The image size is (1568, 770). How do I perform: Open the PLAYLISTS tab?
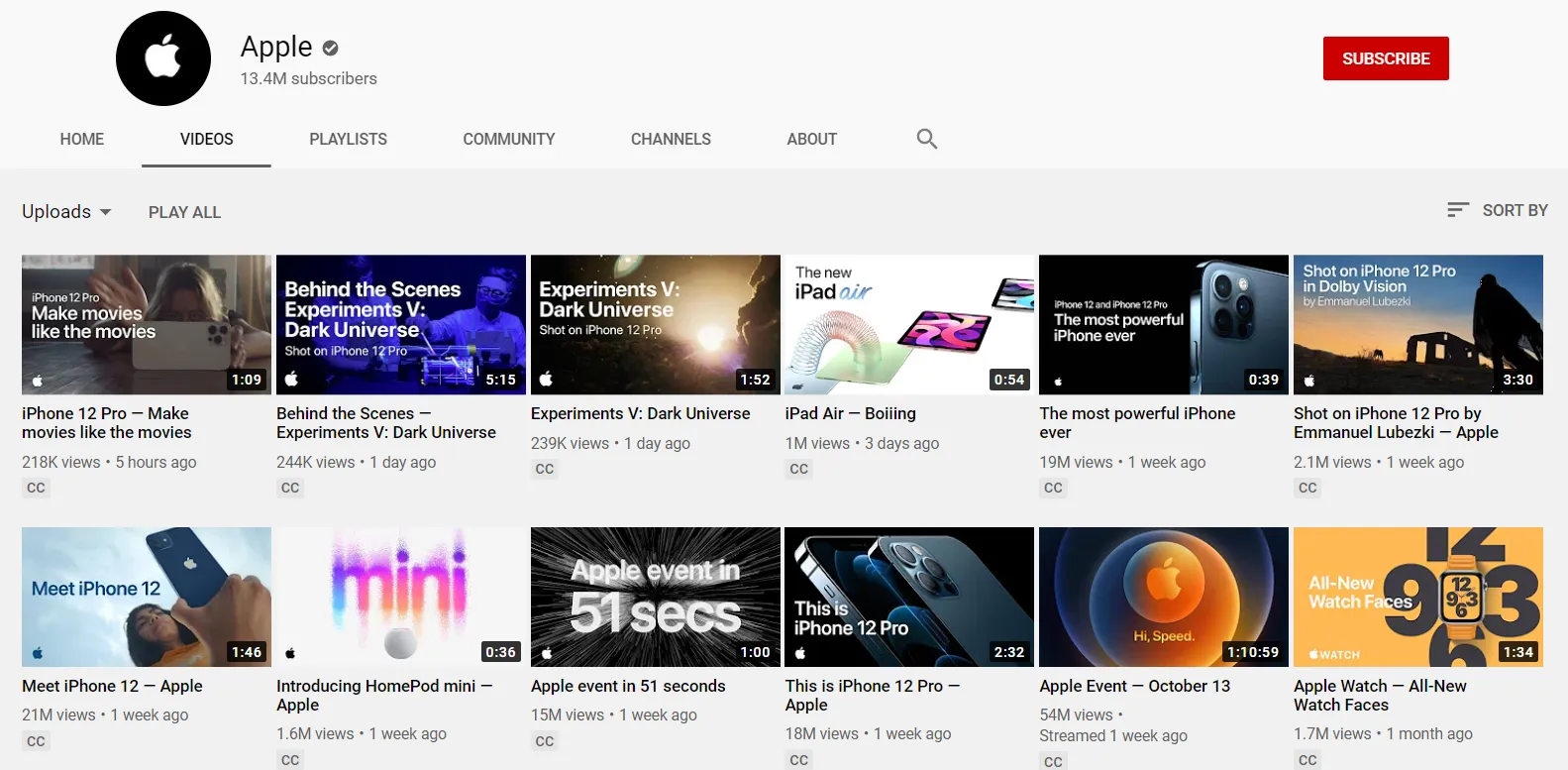(348, 139)
